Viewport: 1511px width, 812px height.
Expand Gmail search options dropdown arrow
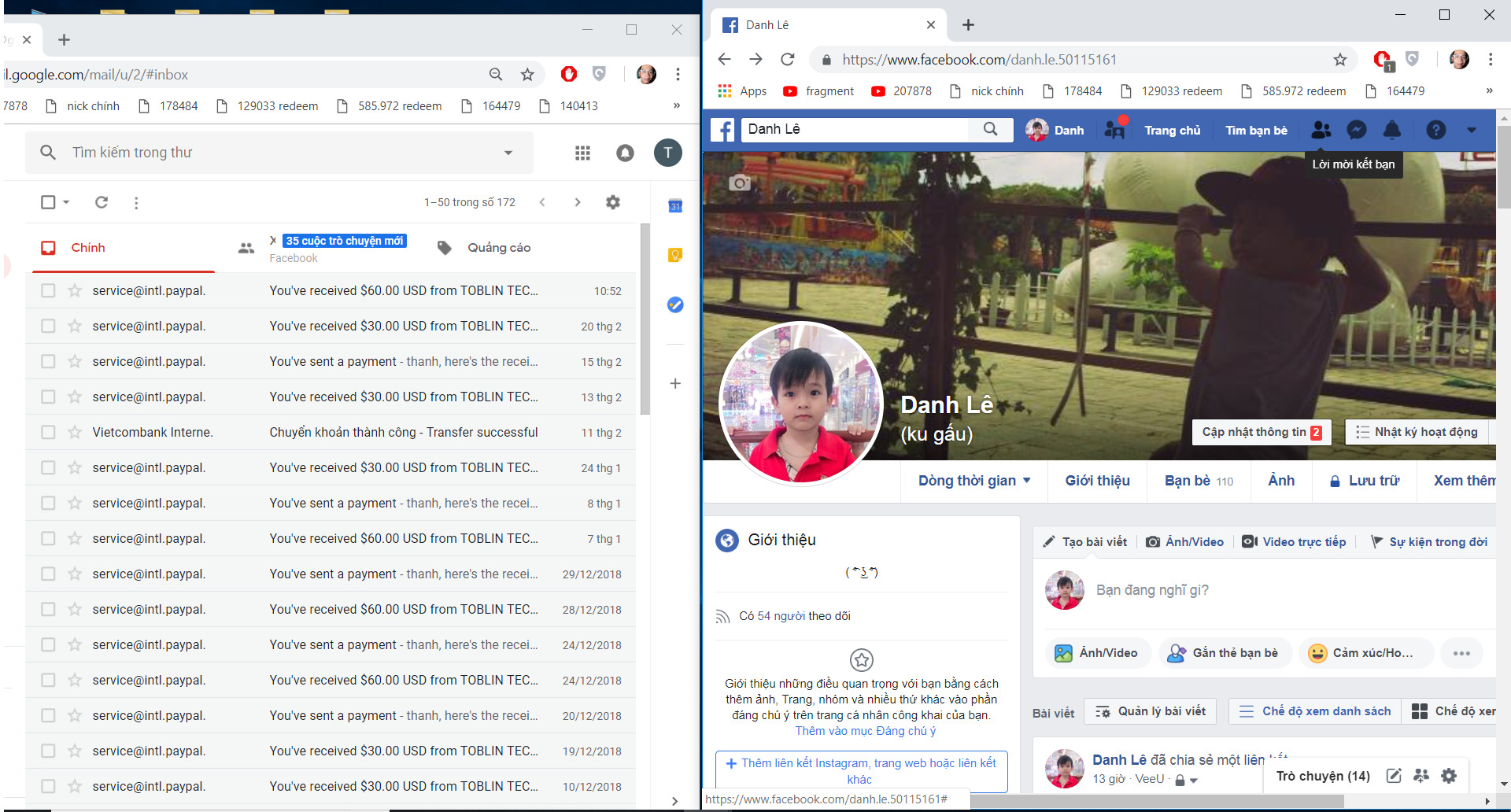(x=508, y=153)
